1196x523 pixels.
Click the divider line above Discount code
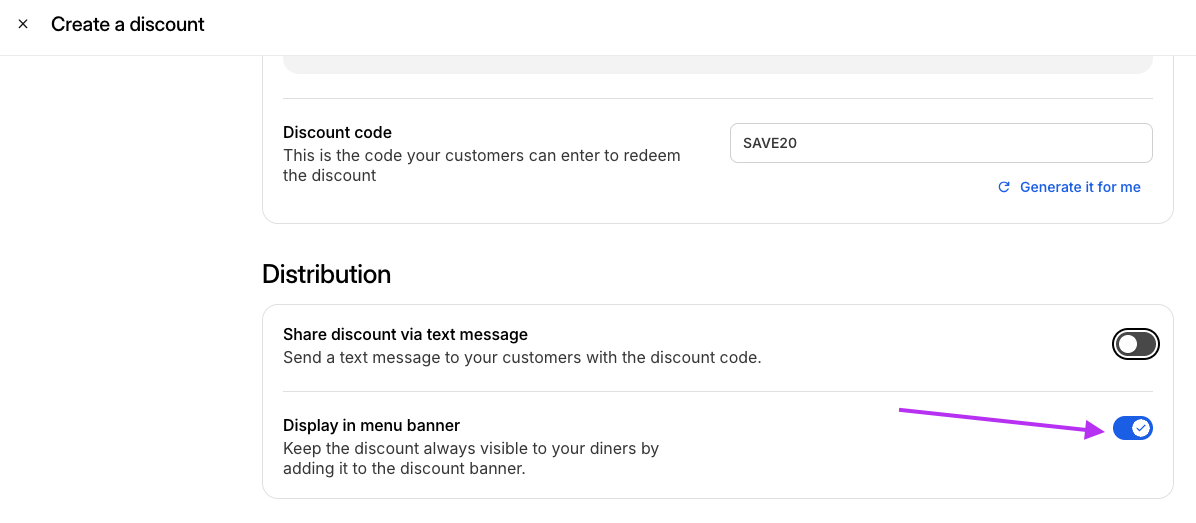(x=717, y=98)
